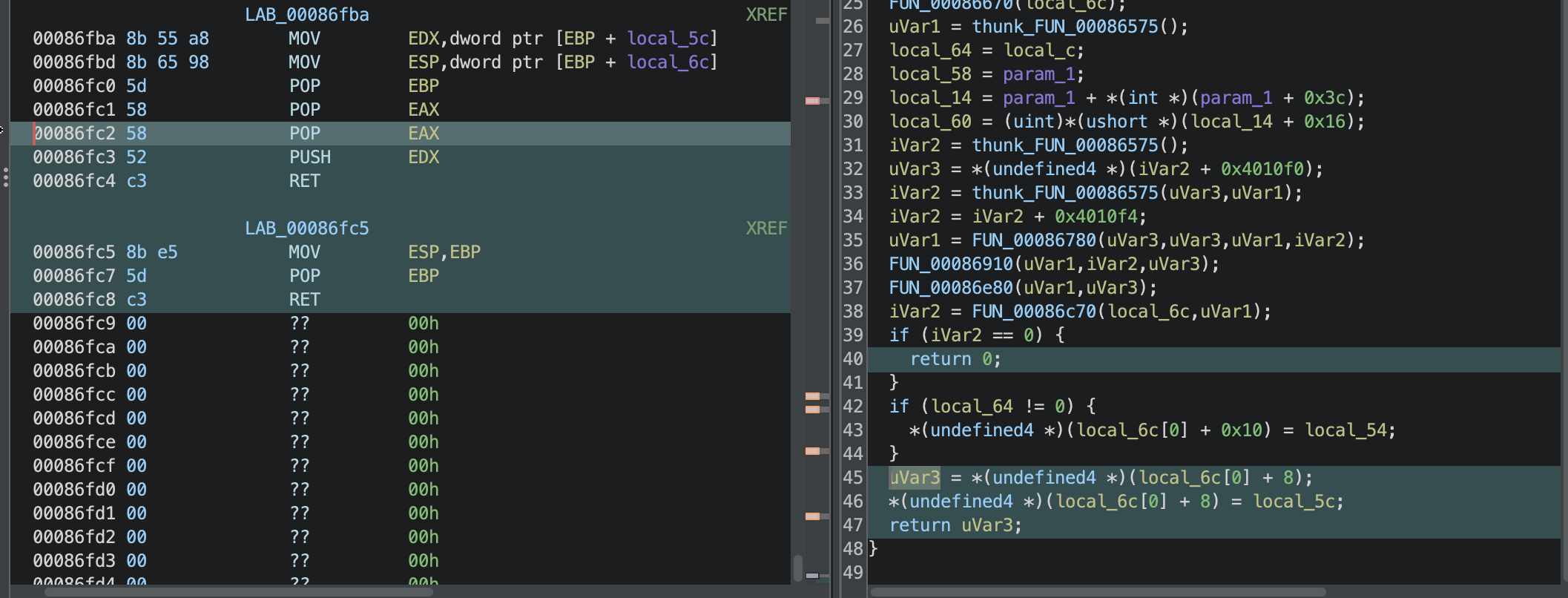Select the PUSH mnemonic at 00086fc3
The image size is (1568, 598).
click(310, 157)
